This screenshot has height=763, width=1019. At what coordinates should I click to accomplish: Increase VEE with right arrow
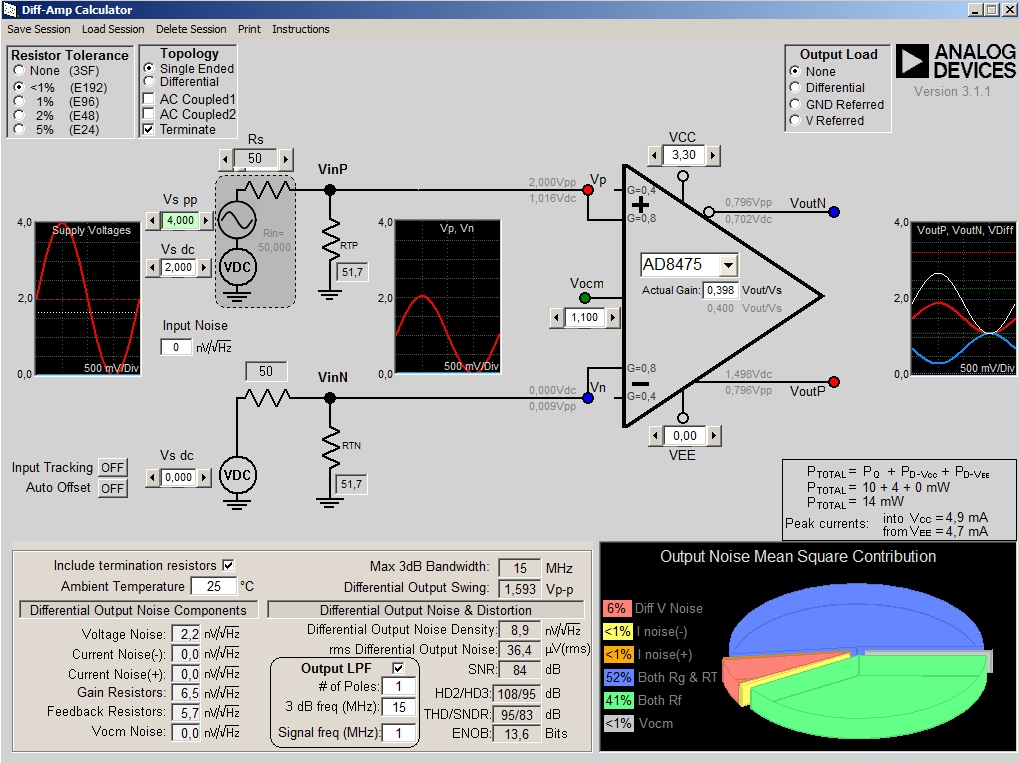click(x=714, y=435)
